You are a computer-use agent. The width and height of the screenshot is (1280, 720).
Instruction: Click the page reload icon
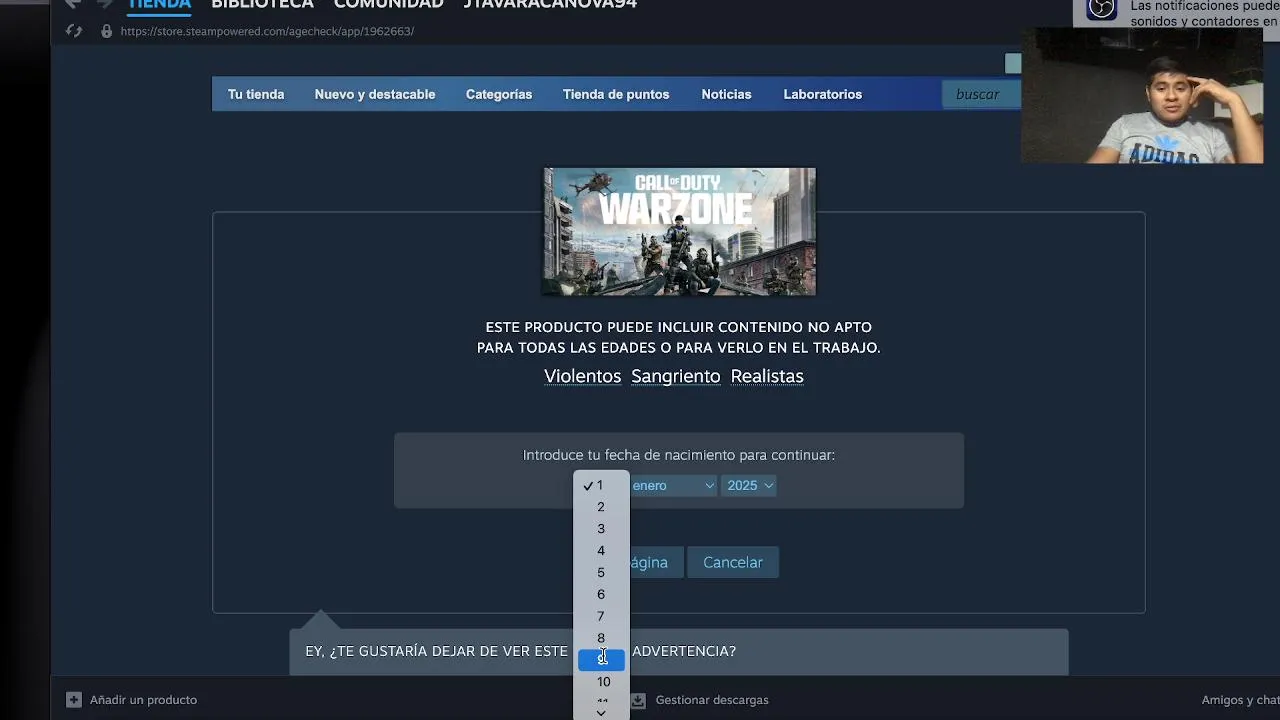tap(74, 31)
